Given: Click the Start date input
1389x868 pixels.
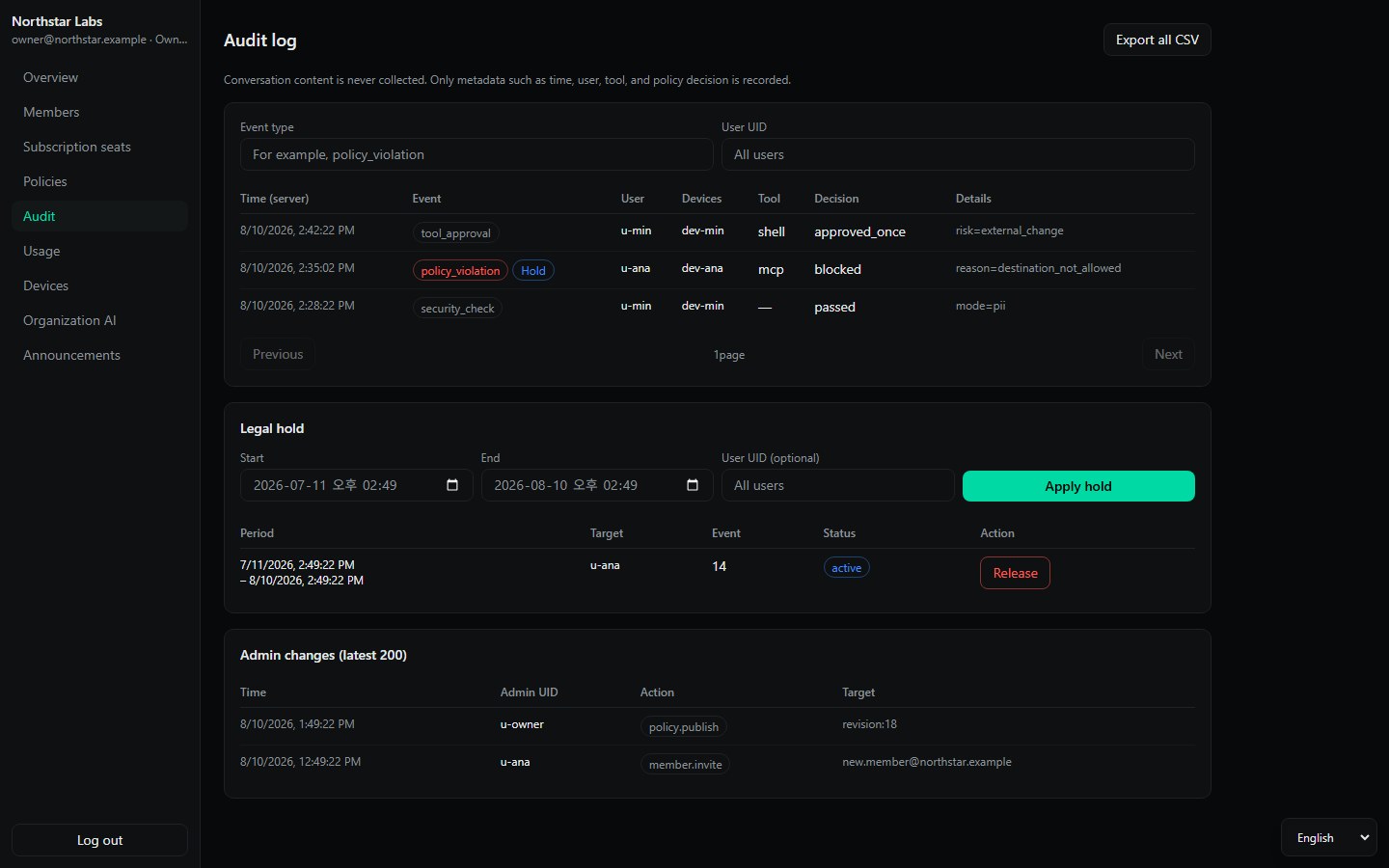Looking at the screenshot, I should (356, 485).
